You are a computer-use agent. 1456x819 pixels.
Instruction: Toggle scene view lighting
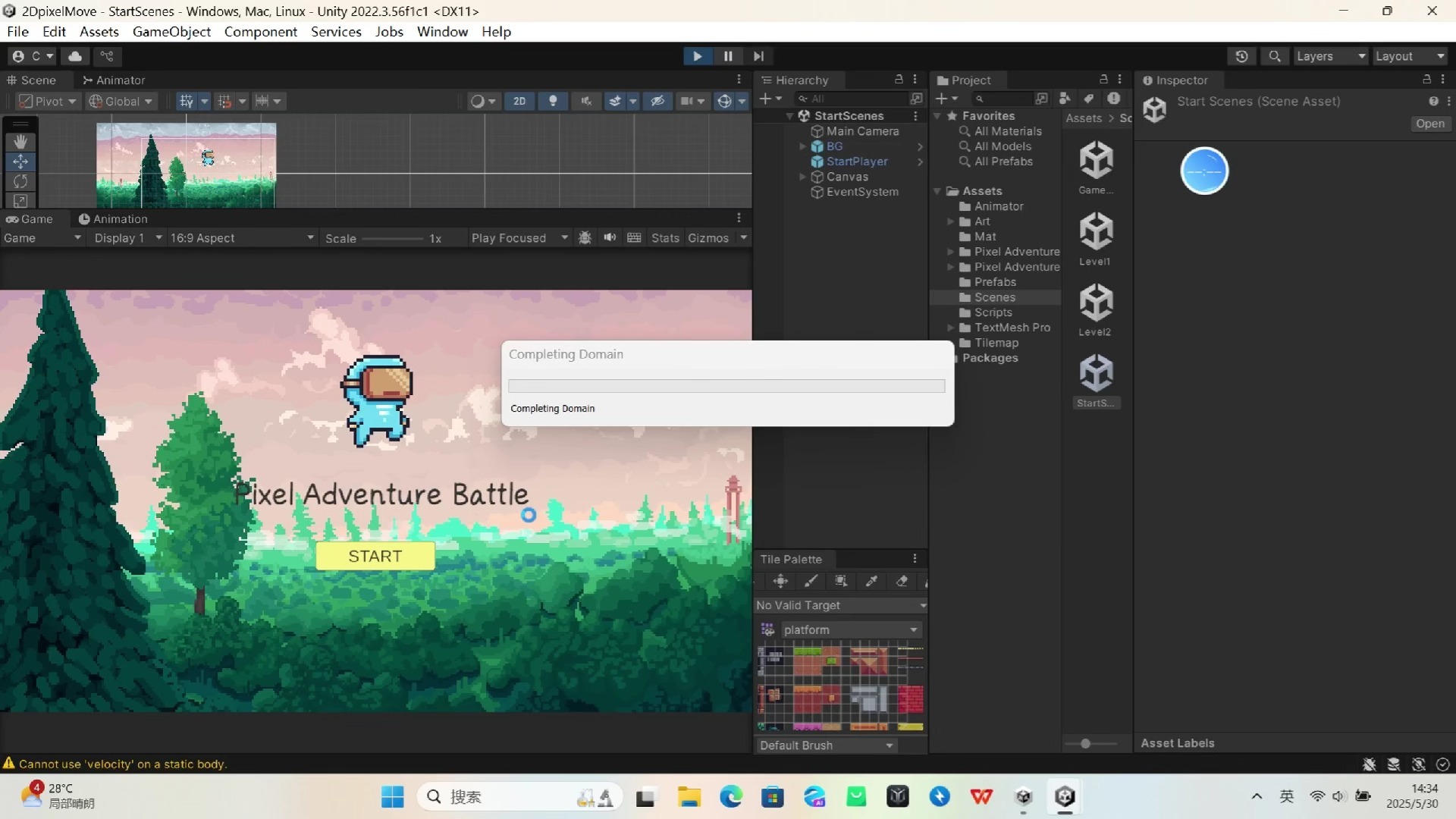[x=553, y=101]
